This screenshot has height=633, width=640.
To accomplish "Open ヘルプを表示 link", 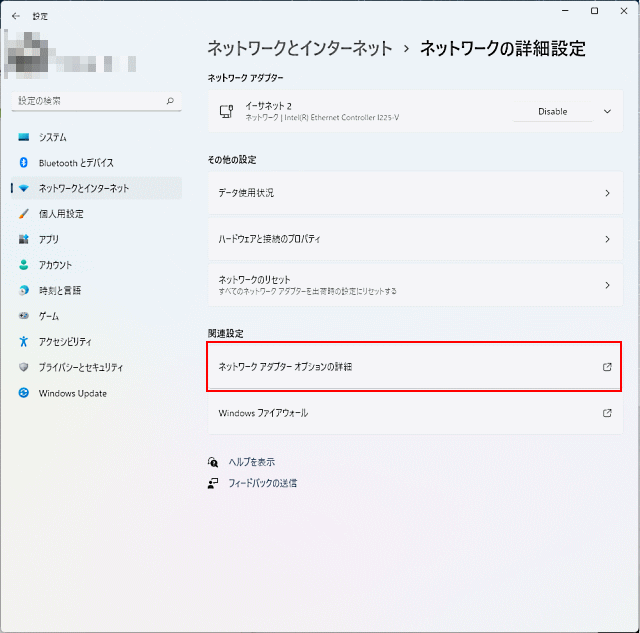I will click(251, 462).
